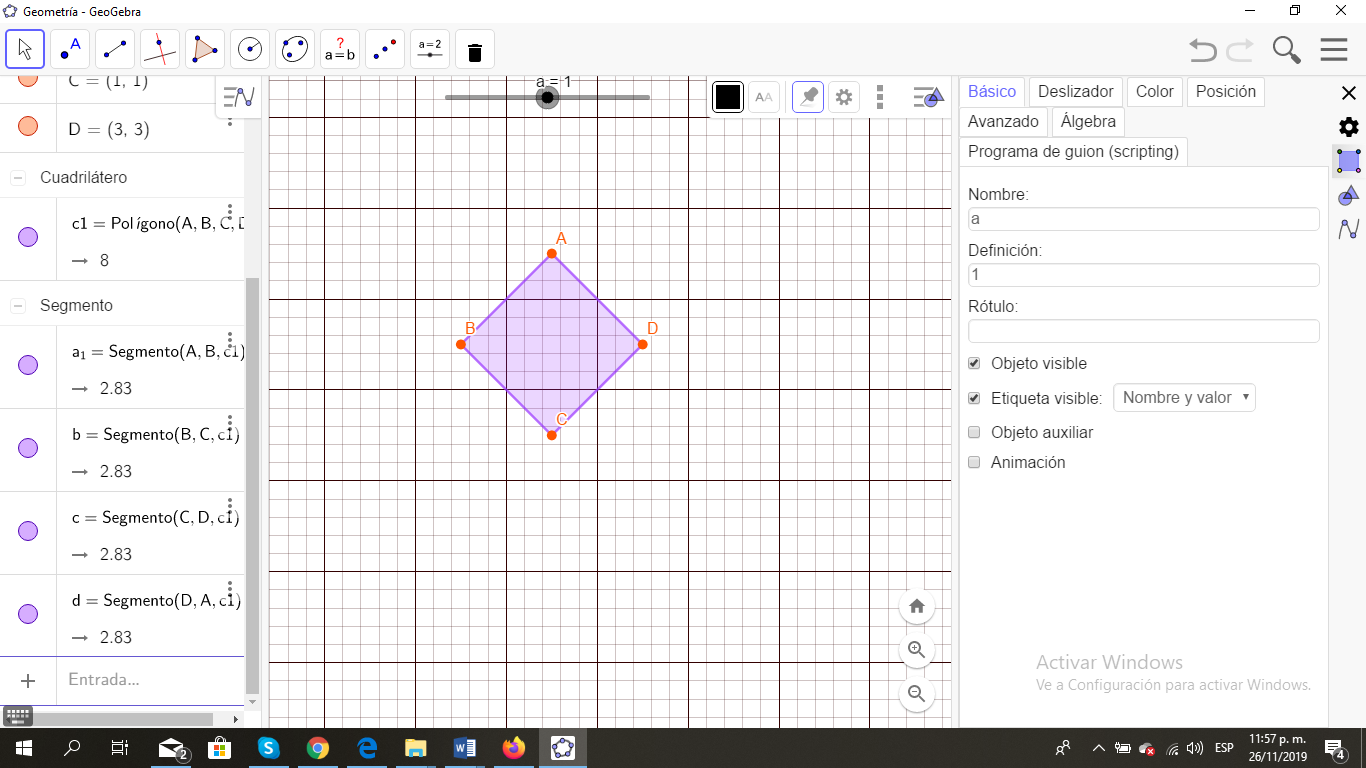The height and width of the screenshot is (768, 1366).
Task: Select the Slider tool from the toolbar
Action: [428, 48]
